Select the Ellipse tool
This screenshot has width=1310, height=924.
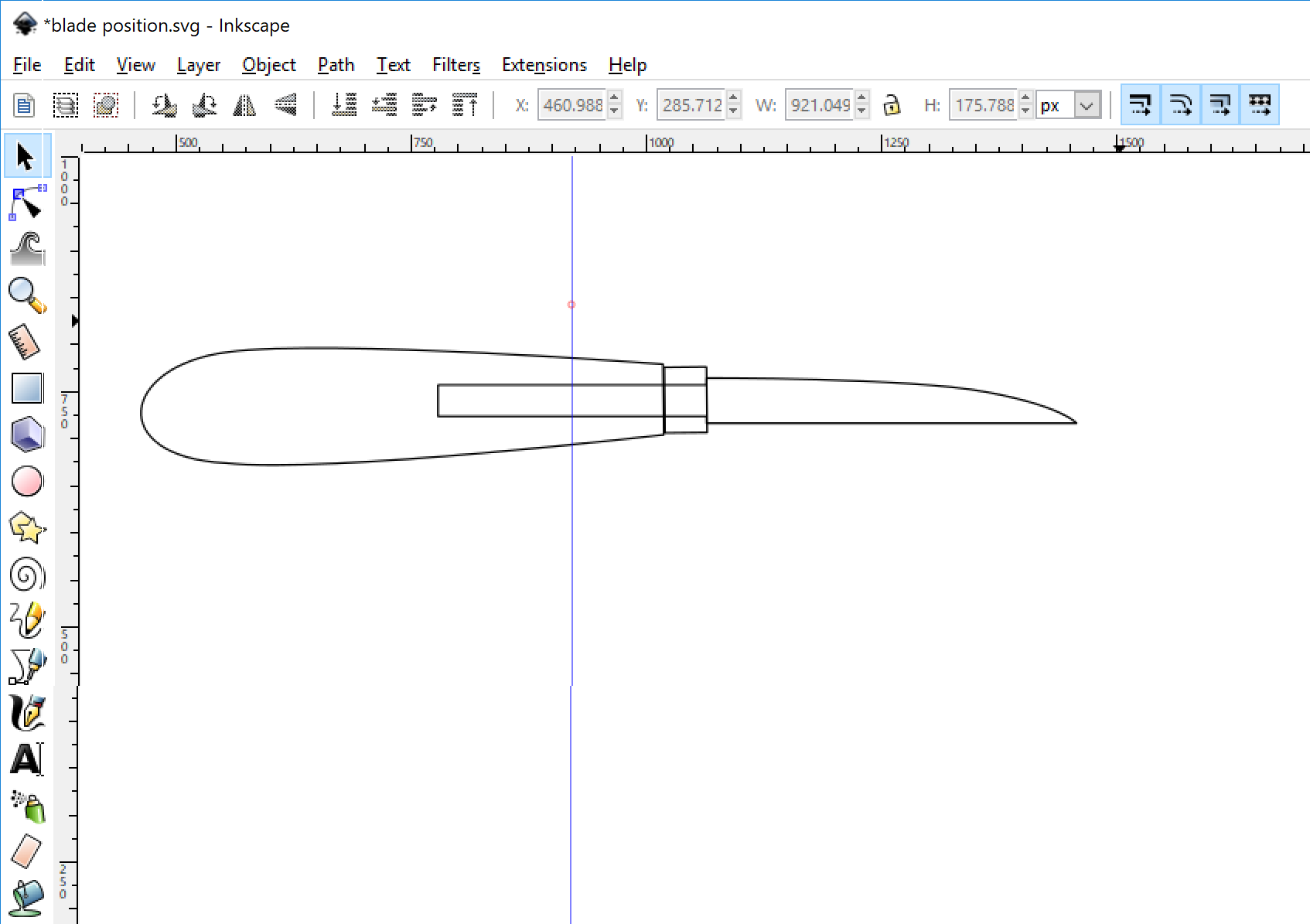(x=26, y=481)
